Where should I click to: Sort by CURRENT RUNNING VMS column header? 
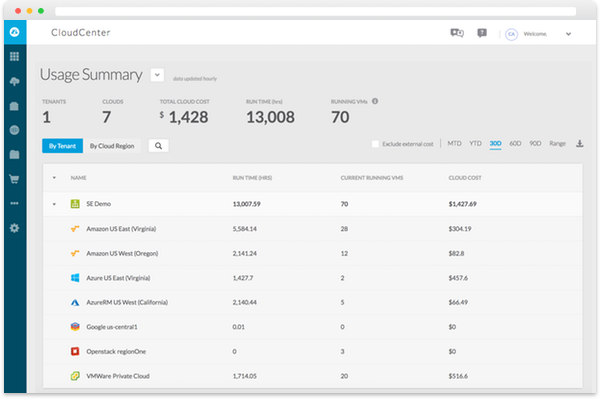372,178
